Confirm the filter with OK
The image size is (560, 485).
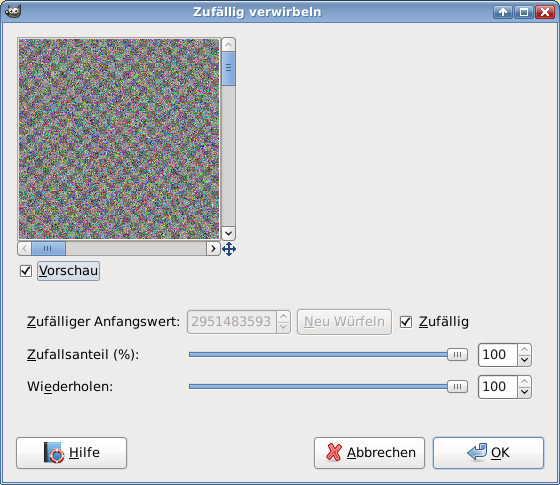[488, 453]
